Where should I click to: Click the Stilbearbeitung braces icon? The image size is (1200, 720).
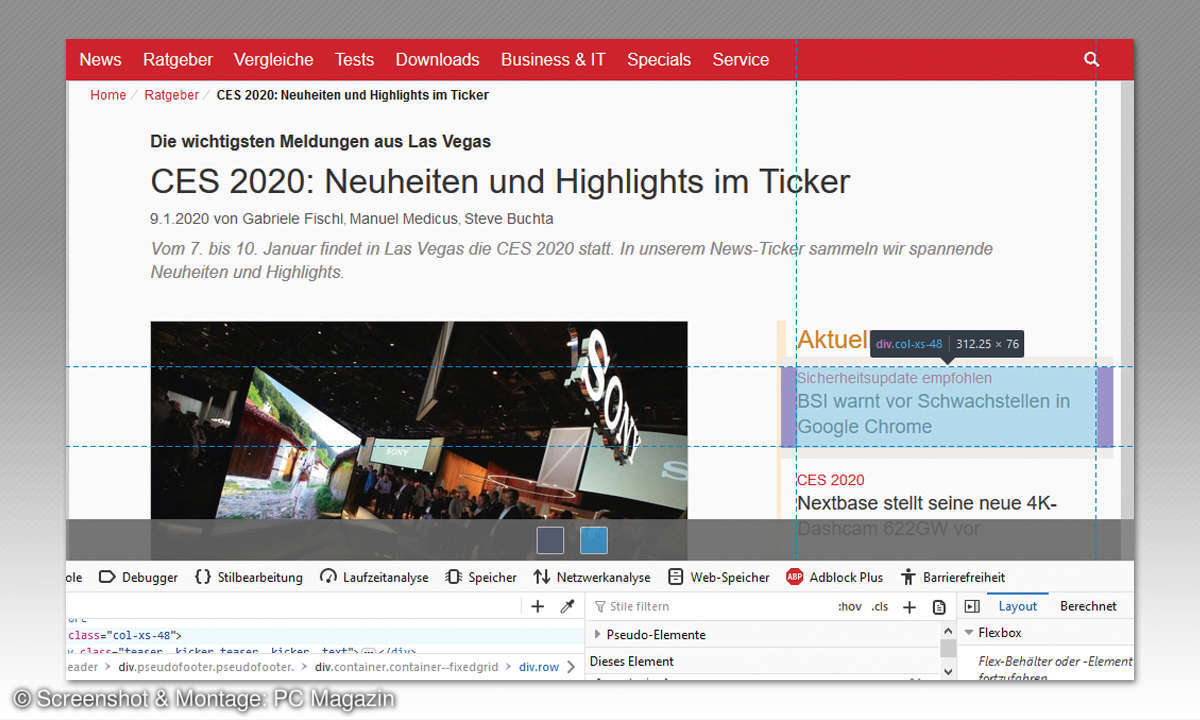click(203, 577)
